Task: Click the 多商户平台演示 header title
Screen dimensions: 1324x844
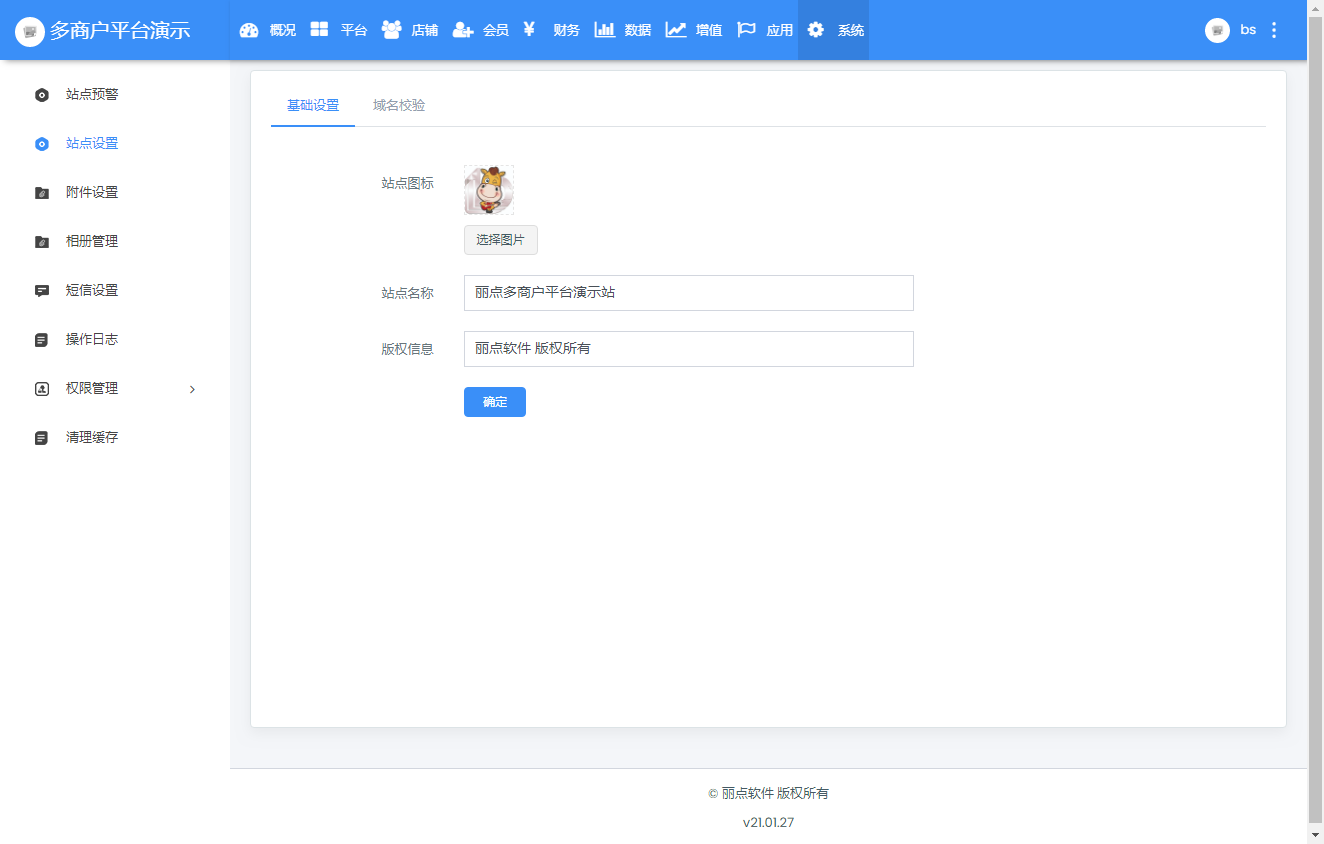Action: [x=120, y=31]
